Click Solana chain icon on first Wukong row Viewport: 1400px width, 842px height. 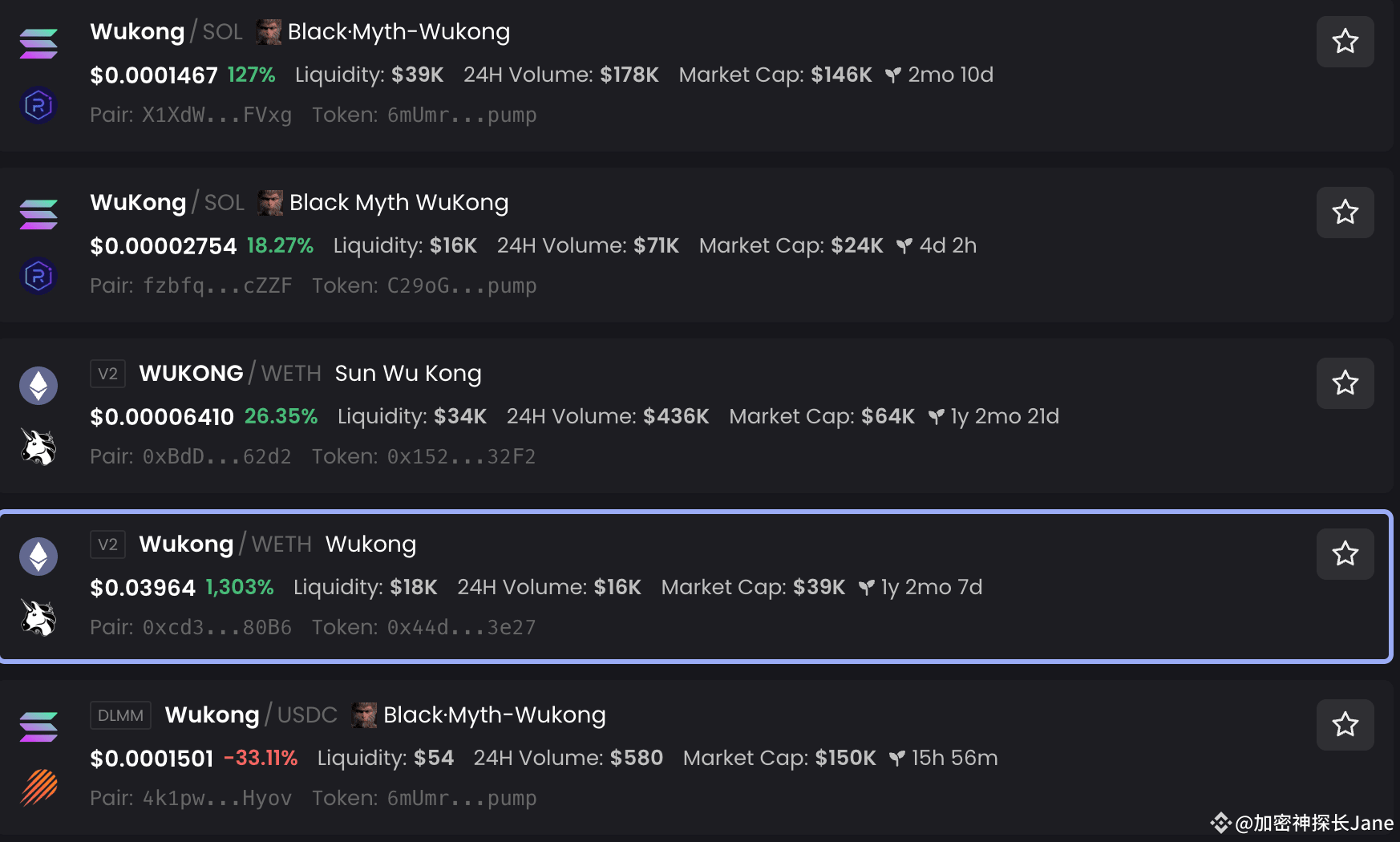(38, 43)
